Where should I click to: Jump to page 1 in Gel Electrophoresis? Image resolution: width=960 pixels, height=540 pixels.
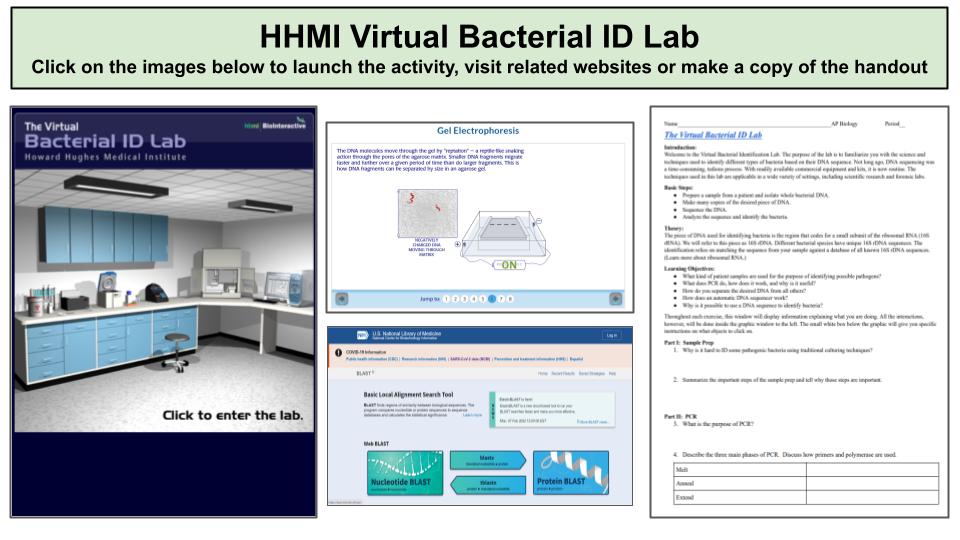pos(446,299)
